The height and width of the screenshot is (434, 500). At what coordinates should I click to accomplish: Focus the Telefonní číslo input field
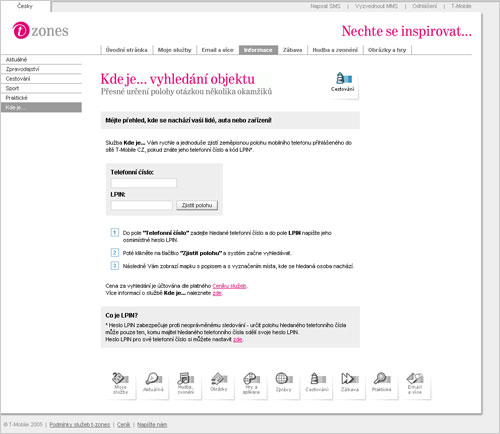coord(144,183)
